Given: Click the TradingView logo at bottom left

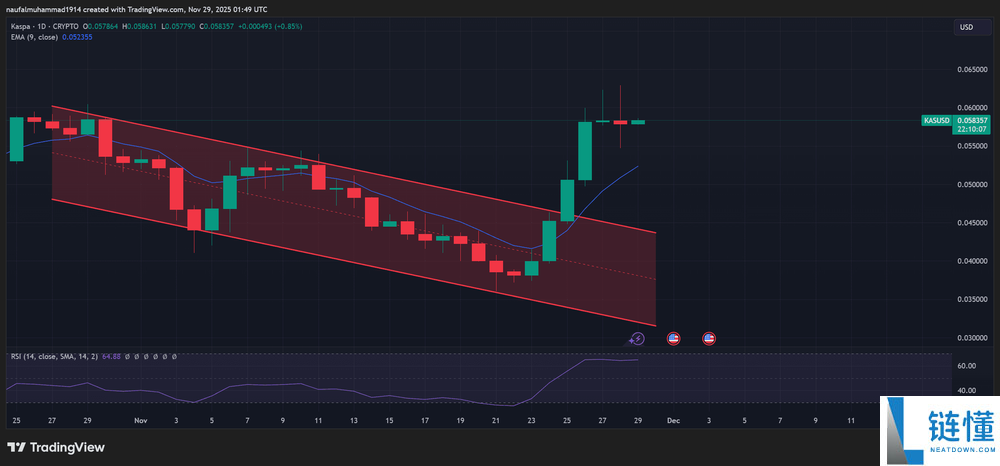Looking at the screenshot, I should [x=58, y=447].
